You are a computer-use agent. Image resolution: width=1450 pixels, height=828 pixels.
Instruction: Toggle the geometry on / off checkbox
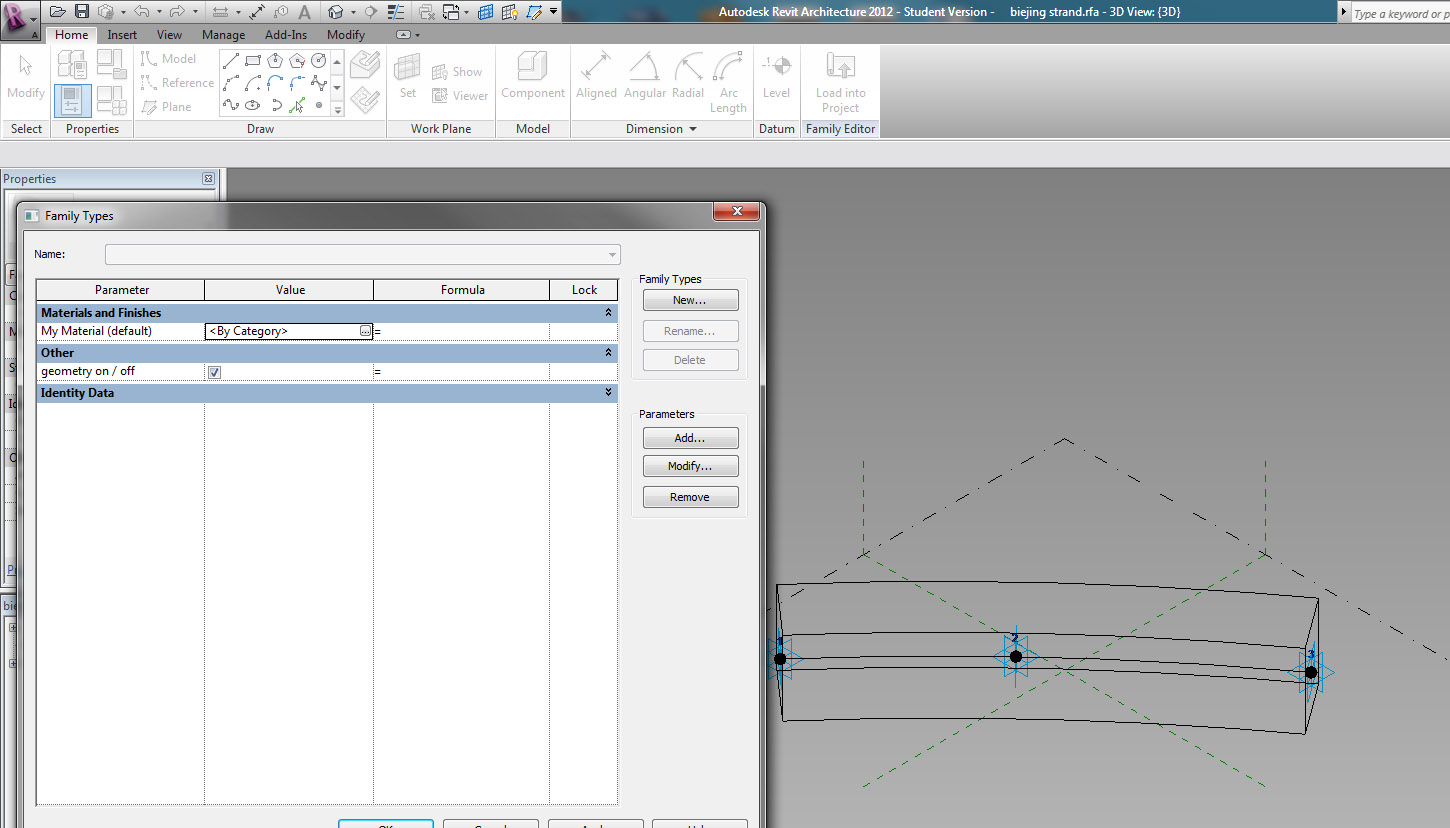pyautogui.click(x=214, y=371)
